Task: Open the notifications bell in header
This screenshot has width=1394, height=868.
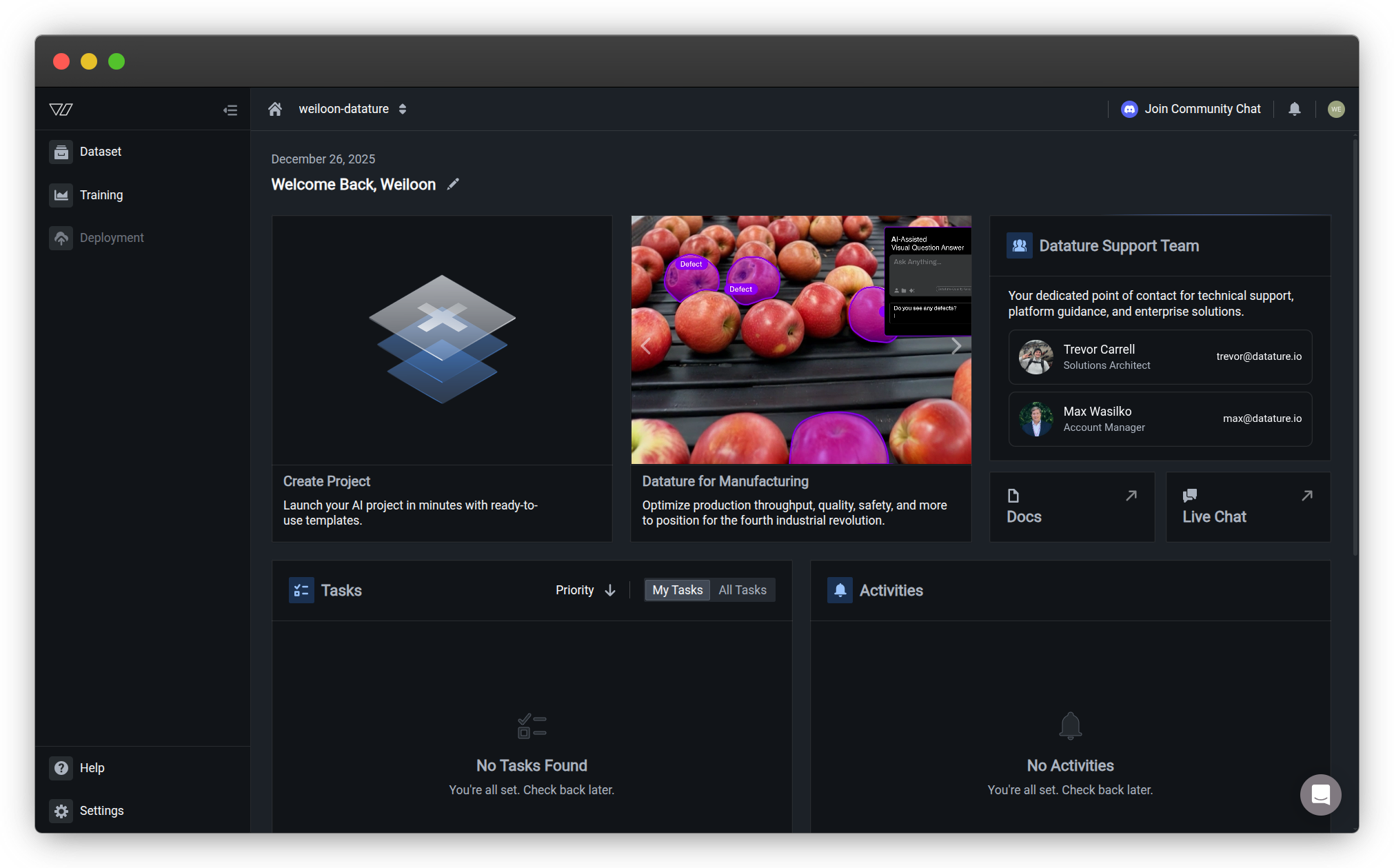Action: [x=1294, y=109]
